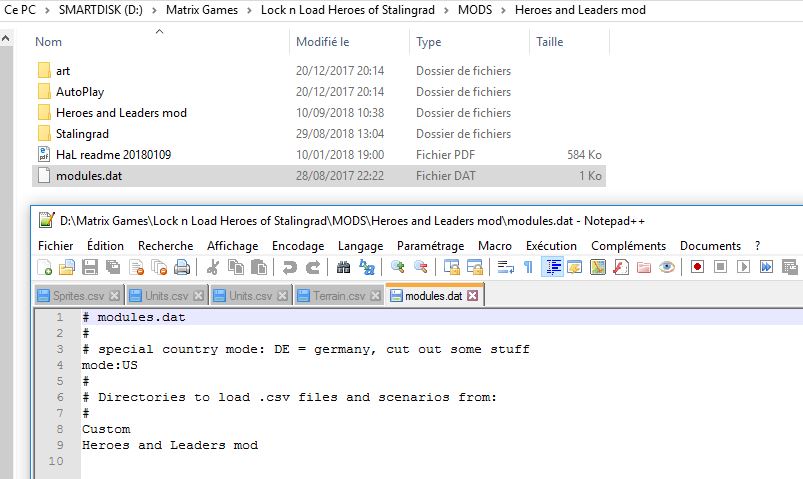Go to MODS in the address bar
Viewport: 803px width, 479px height.
point(475,10)
